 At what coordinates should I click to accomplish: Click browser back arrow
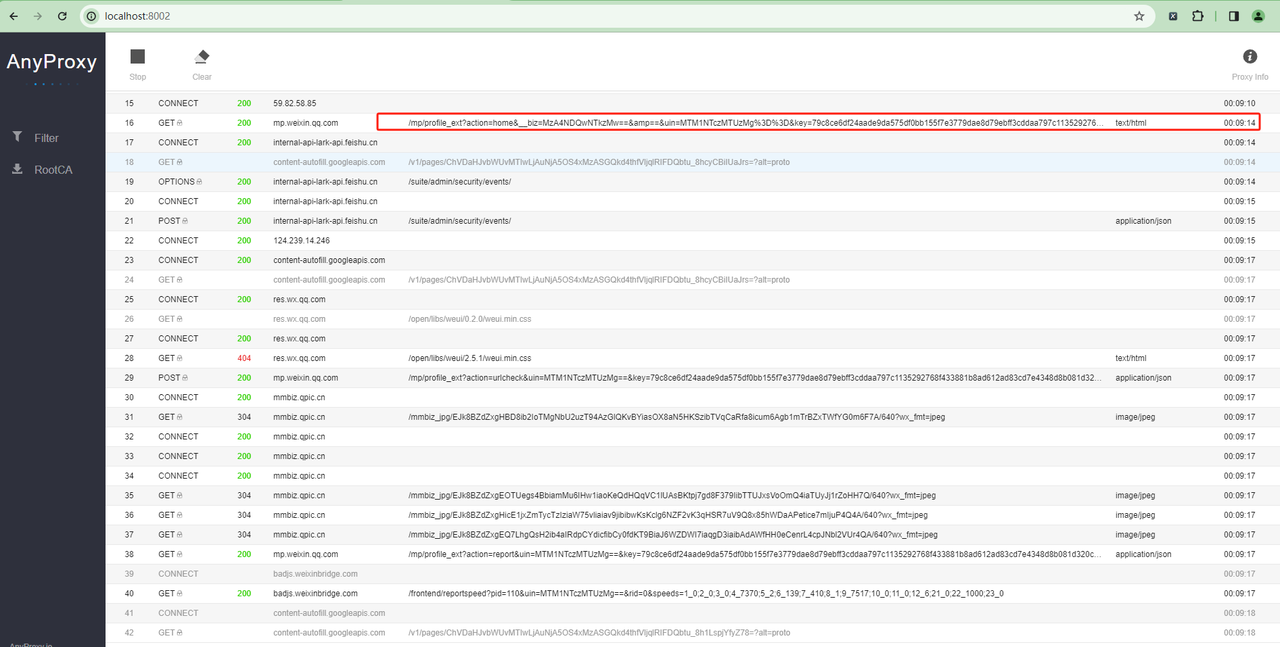pyautogui.click(x=14, y=16)
